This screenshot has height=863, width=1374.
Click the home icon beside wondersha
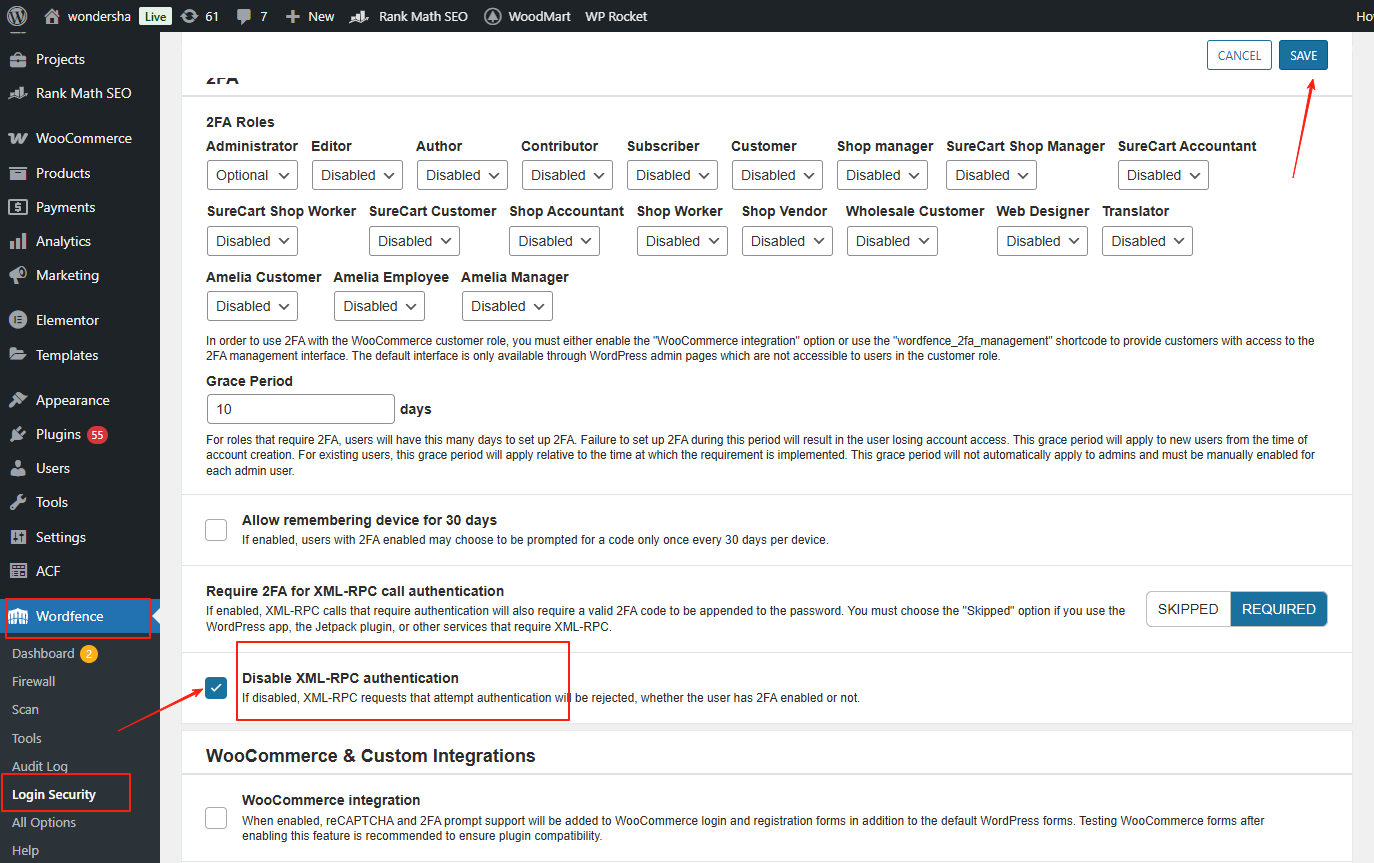[x=53, y=16]
